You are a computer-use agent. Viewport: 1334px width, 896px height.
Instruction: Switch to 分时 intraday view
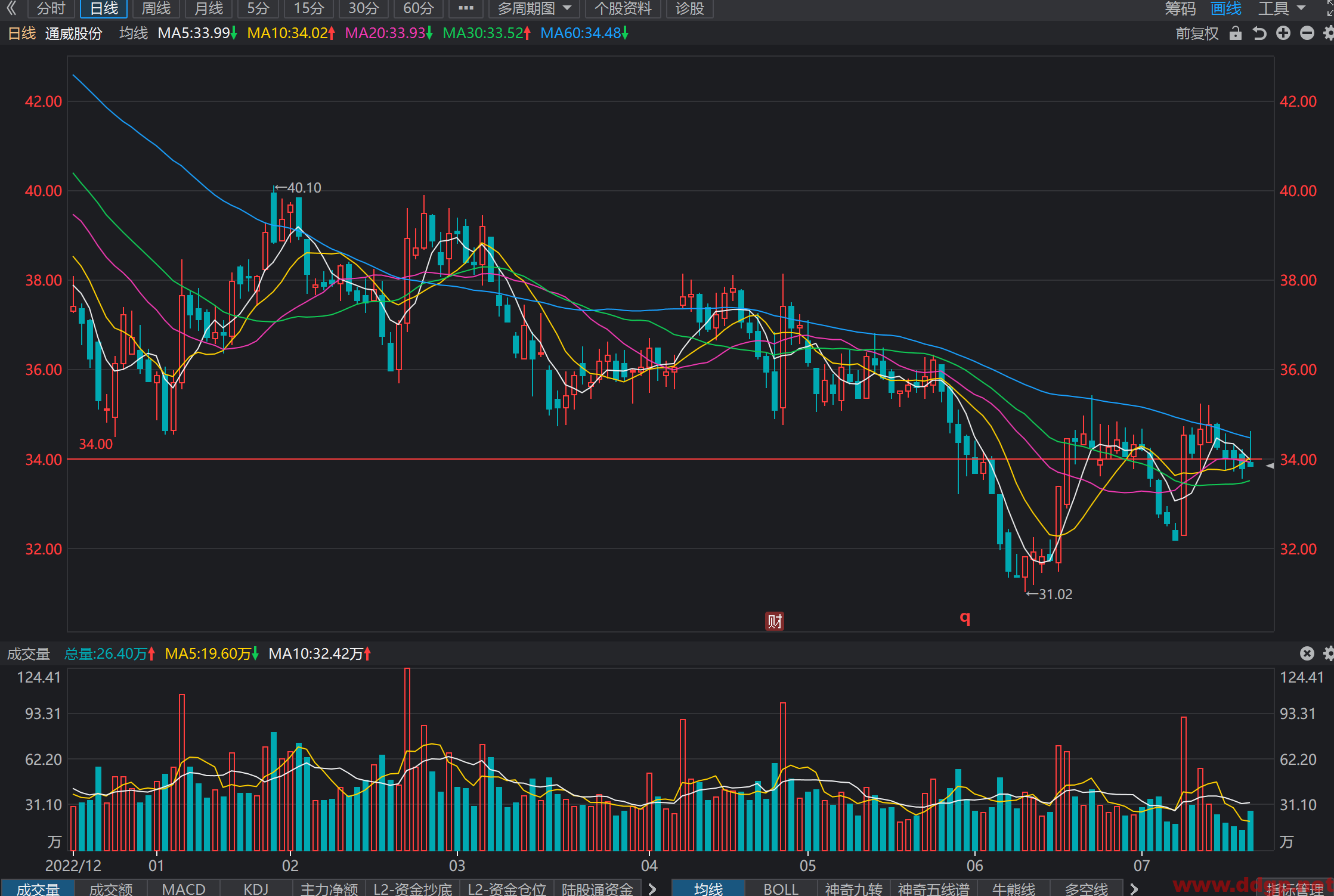tap(51, 8)
